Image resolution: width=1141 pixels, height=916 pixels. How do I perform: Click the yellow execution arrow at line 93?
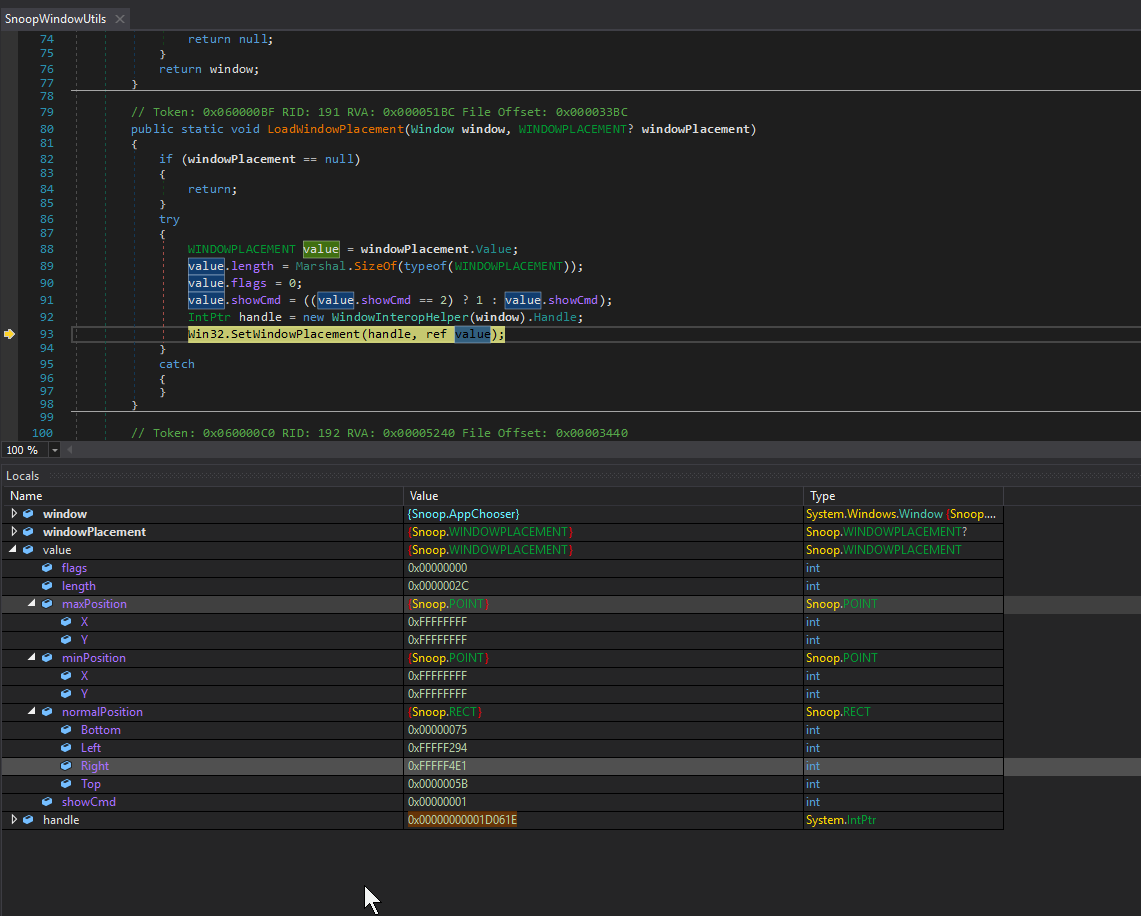(10, 334)
